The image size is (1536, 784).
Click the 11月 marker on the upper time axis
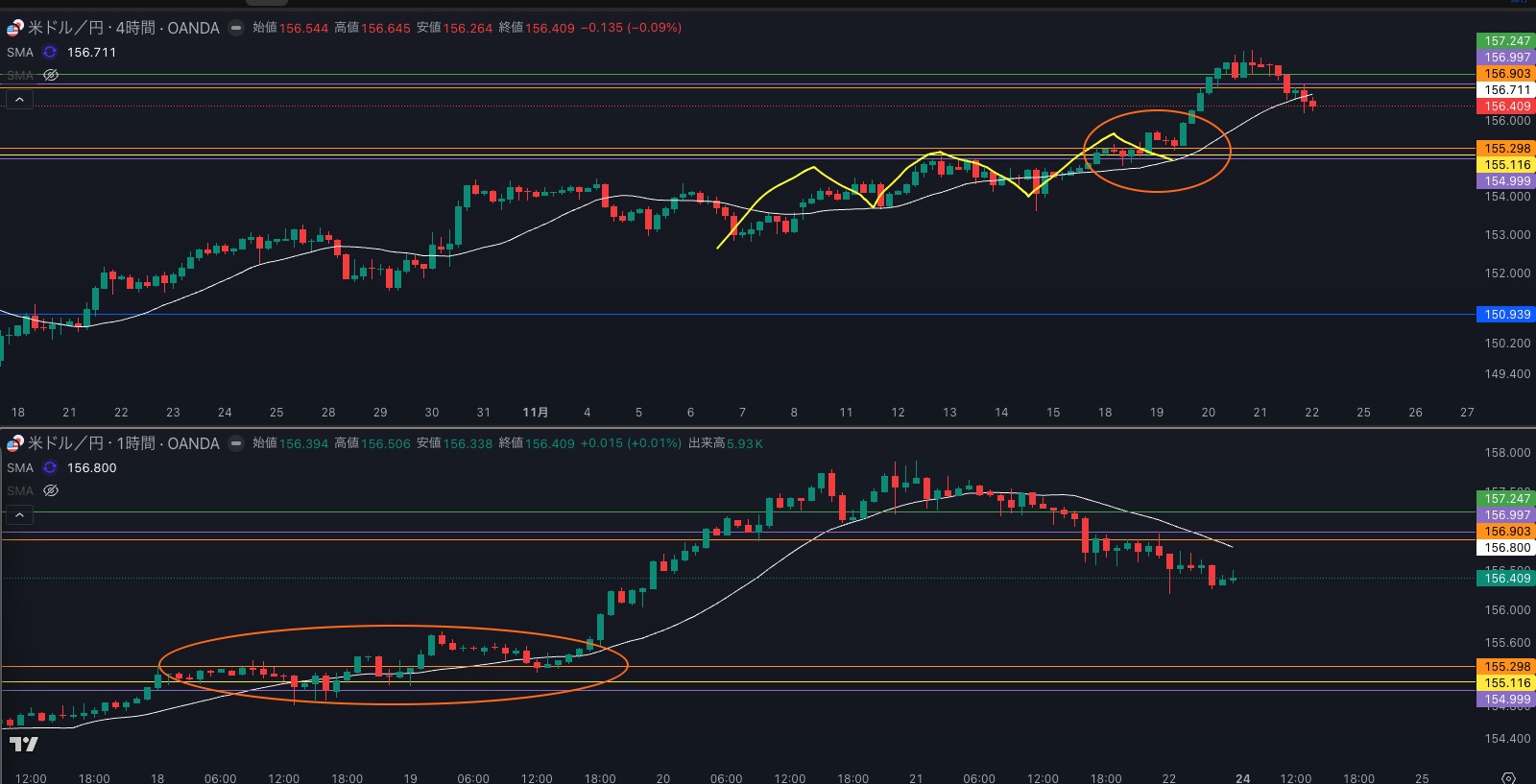[535, 413]
